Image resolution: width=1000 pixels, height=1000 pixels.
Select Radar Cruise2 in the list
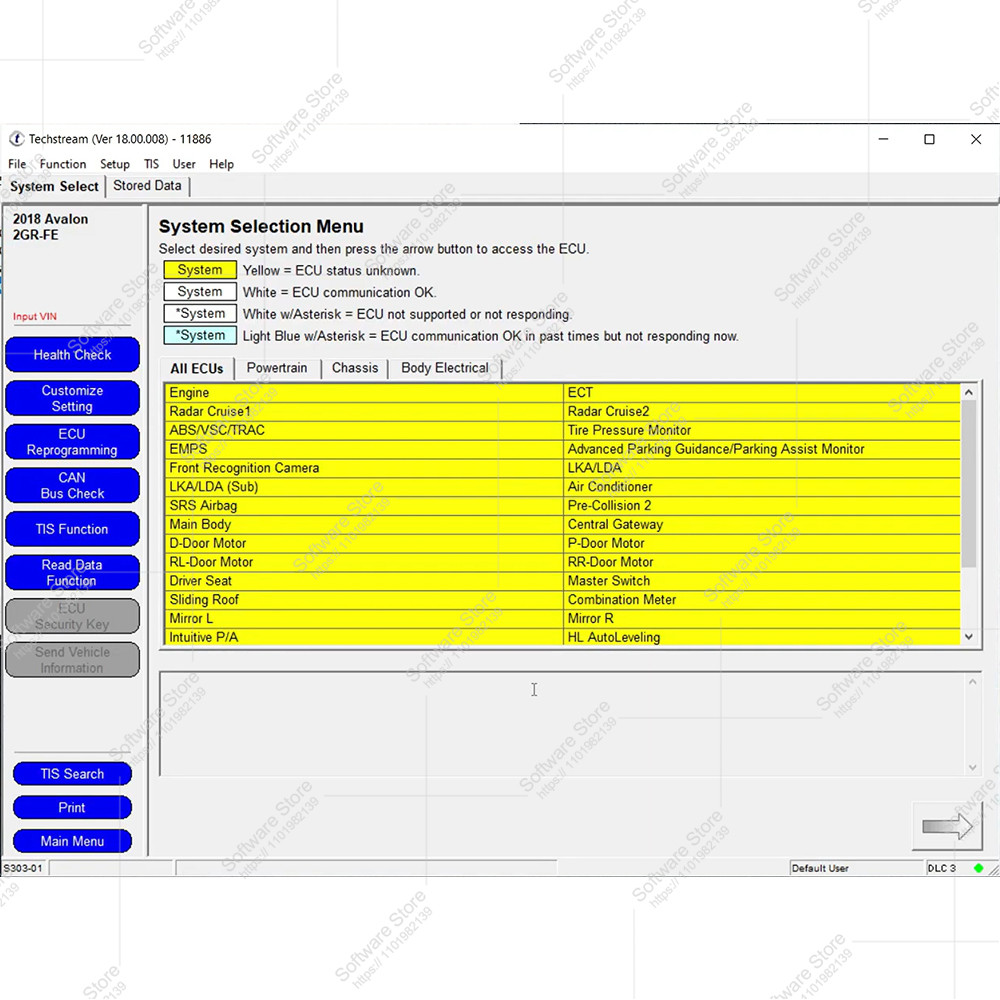click(x=762, y=411)
